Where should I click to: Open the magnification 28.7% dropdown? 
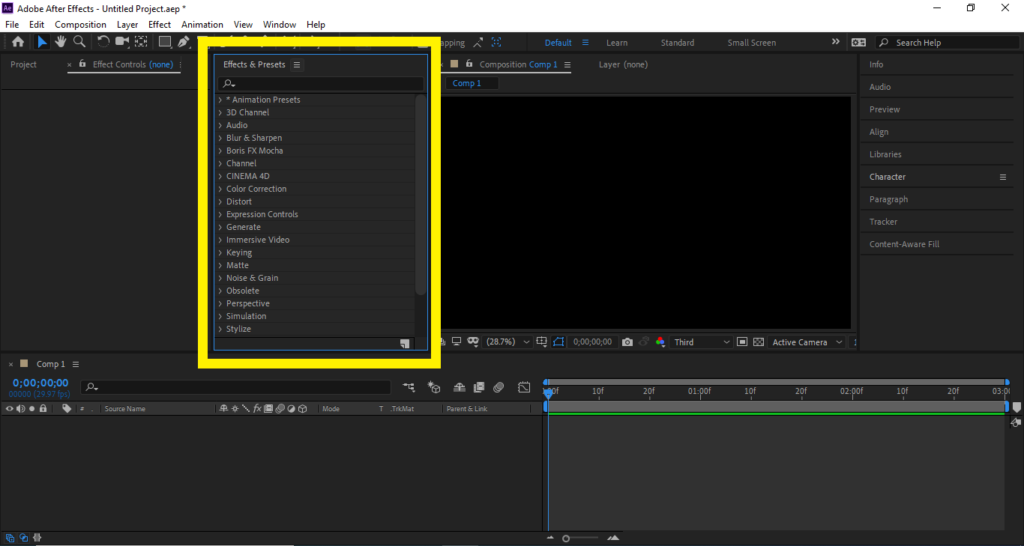tap(507, 342)
